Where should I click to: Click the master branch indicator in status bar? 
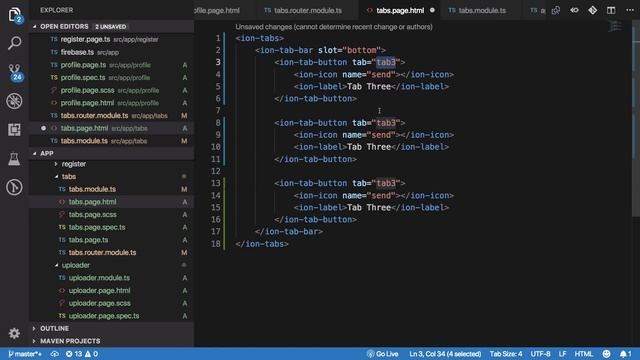[x=25, y=354]
